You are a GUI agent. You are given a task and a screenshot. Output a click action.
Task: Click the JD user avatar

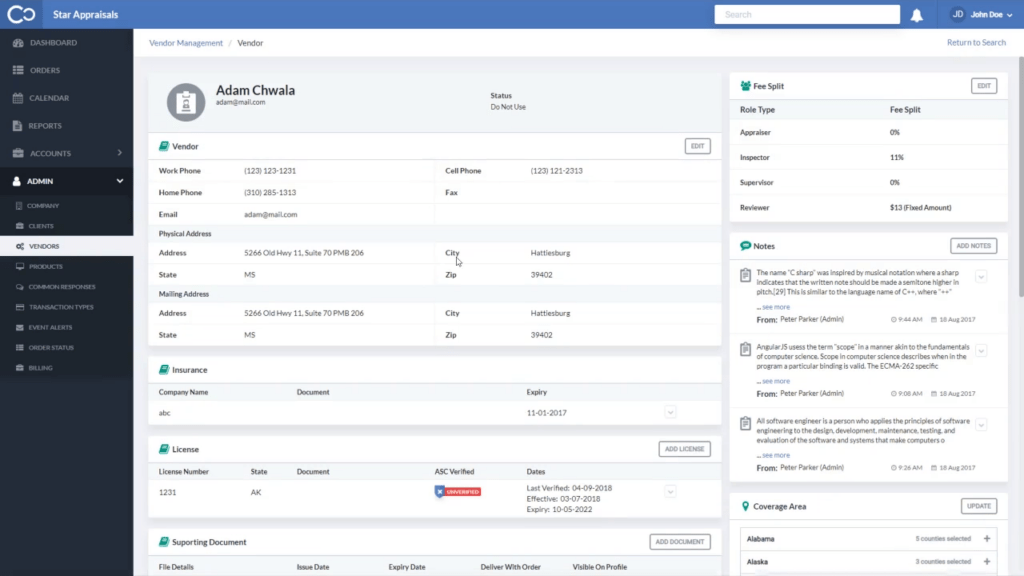point(958,14)
